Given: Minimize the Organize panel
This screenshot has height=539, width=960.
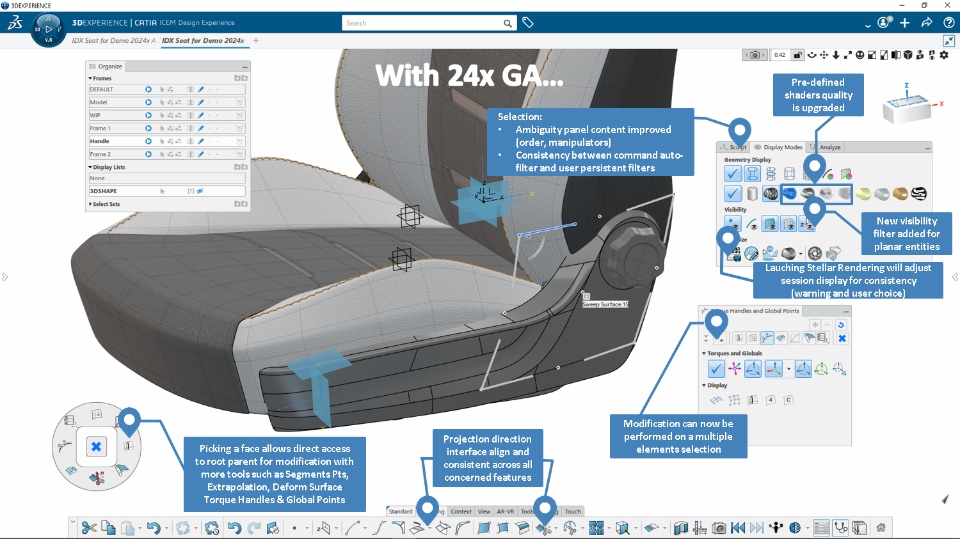Looking at the screenshot, I should pyautogui.click(x=245, y=66).
